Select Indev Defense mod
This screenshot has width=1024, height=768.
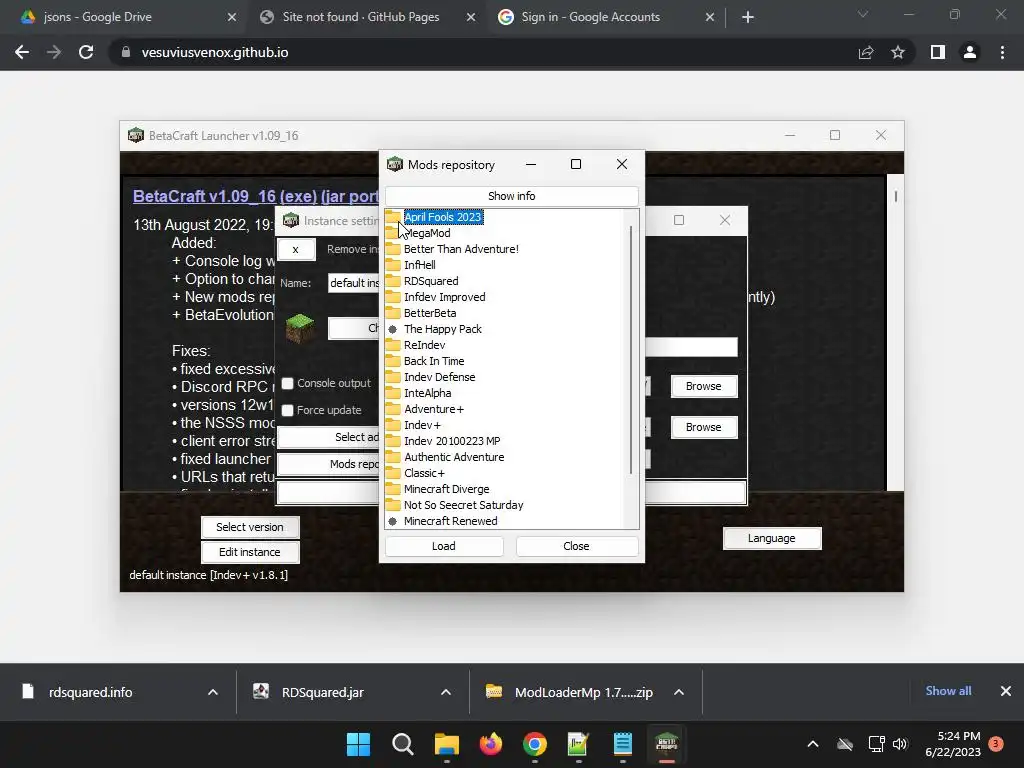[x=440, y=377]
